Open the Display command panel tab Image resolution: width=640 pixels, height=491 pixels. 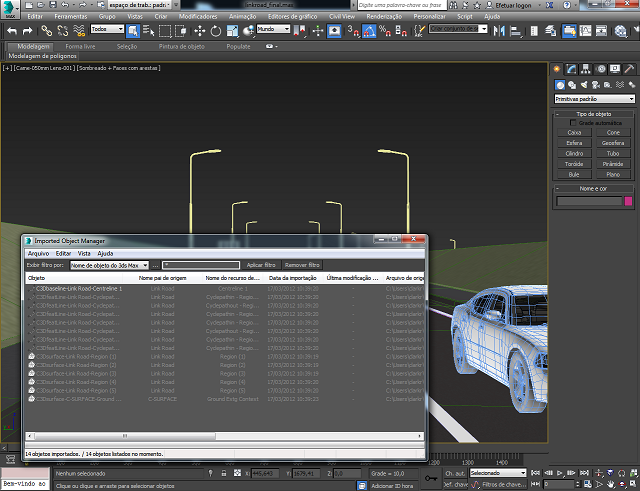[x=613, y=69]
